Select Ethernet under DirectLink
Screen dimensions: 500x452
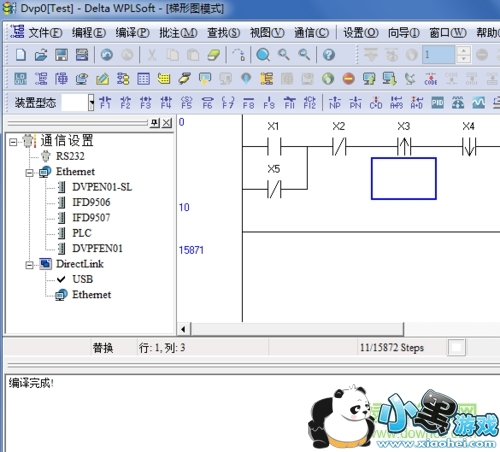click(x=91, y=295)
